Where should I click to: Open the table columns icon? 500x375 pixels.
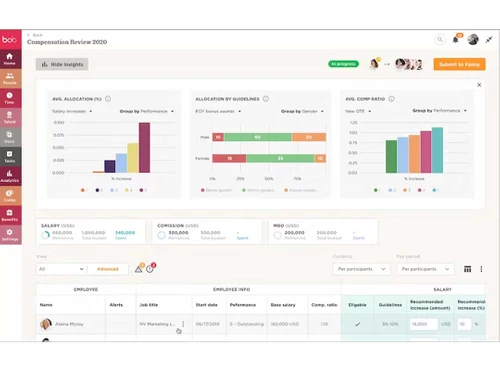pos(468,269)
